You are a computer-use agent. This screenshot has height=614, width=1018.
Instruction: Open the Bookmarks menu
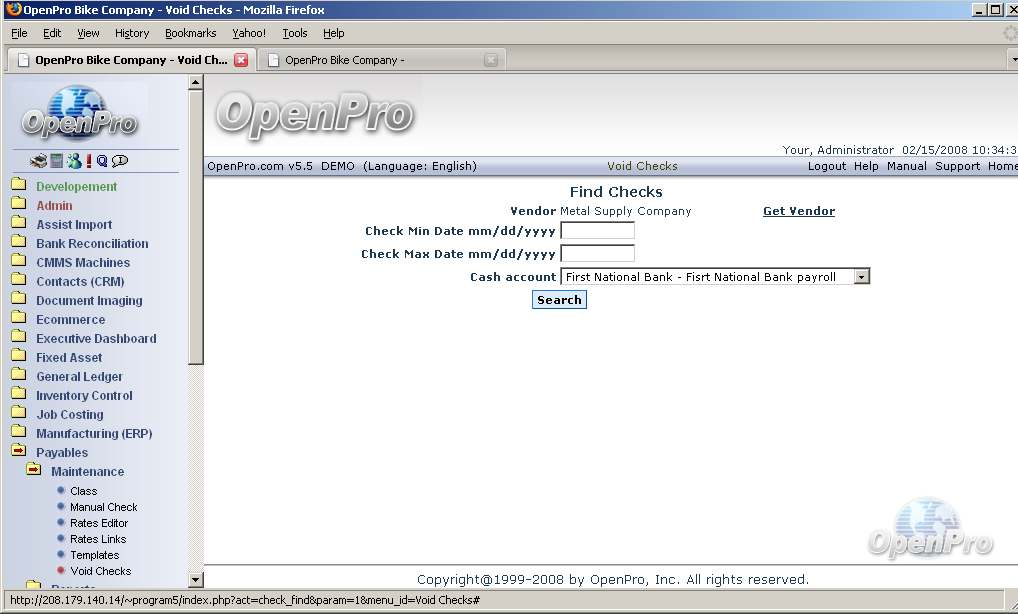[x=190, y=33]
